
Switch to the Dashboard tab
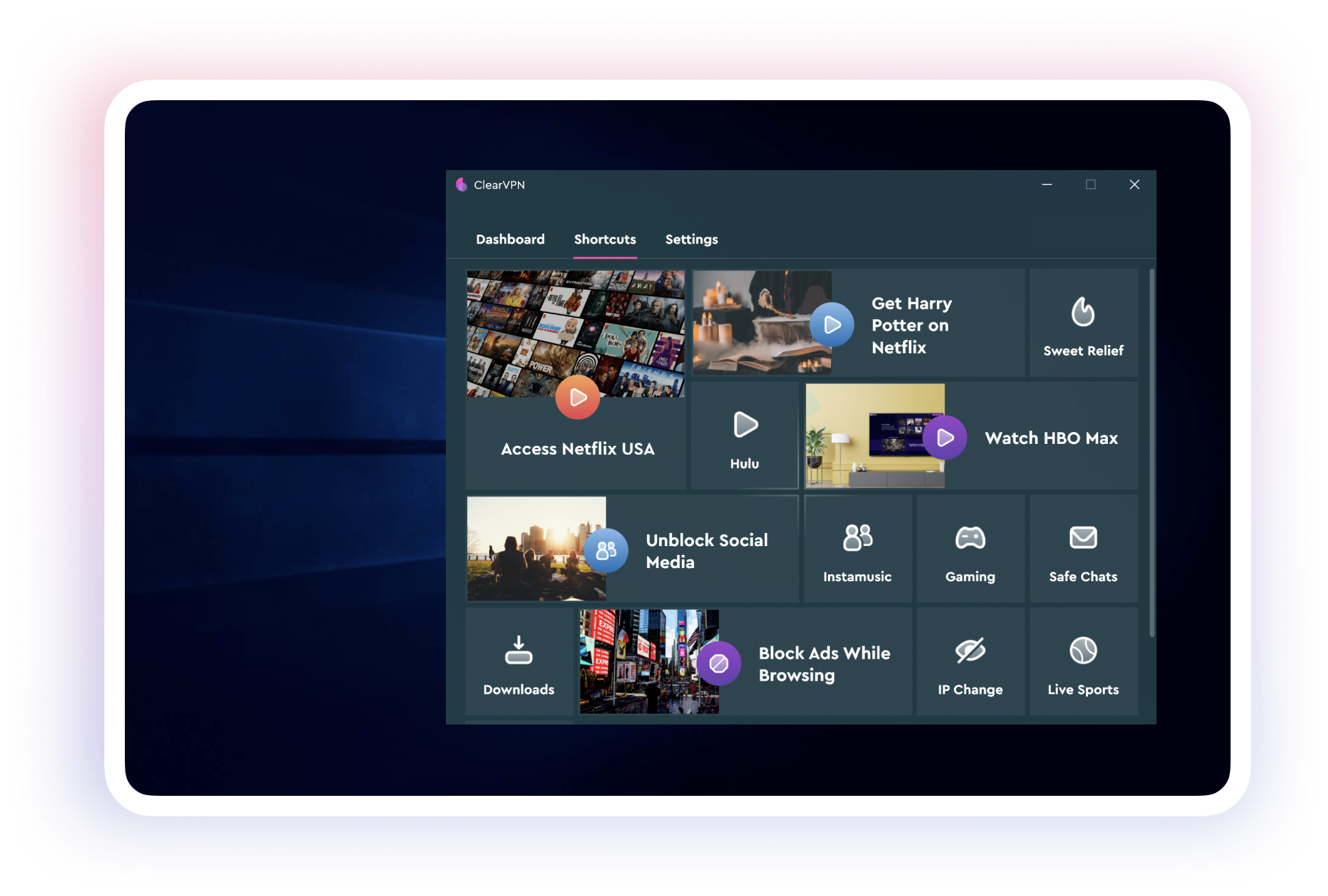[510, 239]
